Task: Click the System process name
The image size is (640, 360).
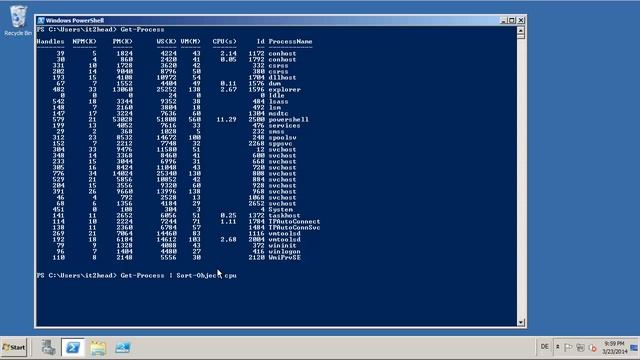Action: click(x=280, y=209)
